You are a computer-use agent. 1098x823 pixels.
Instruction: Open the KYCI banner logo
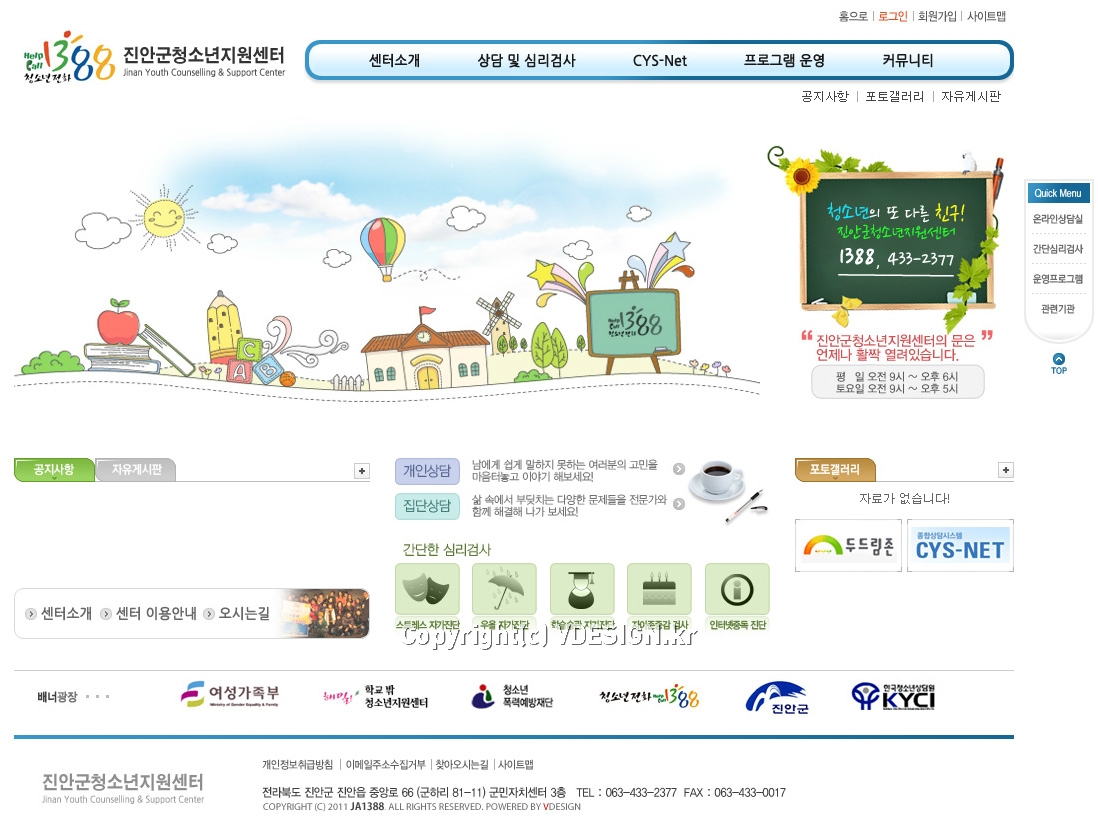pyautogui.click(x=894, y=696)
